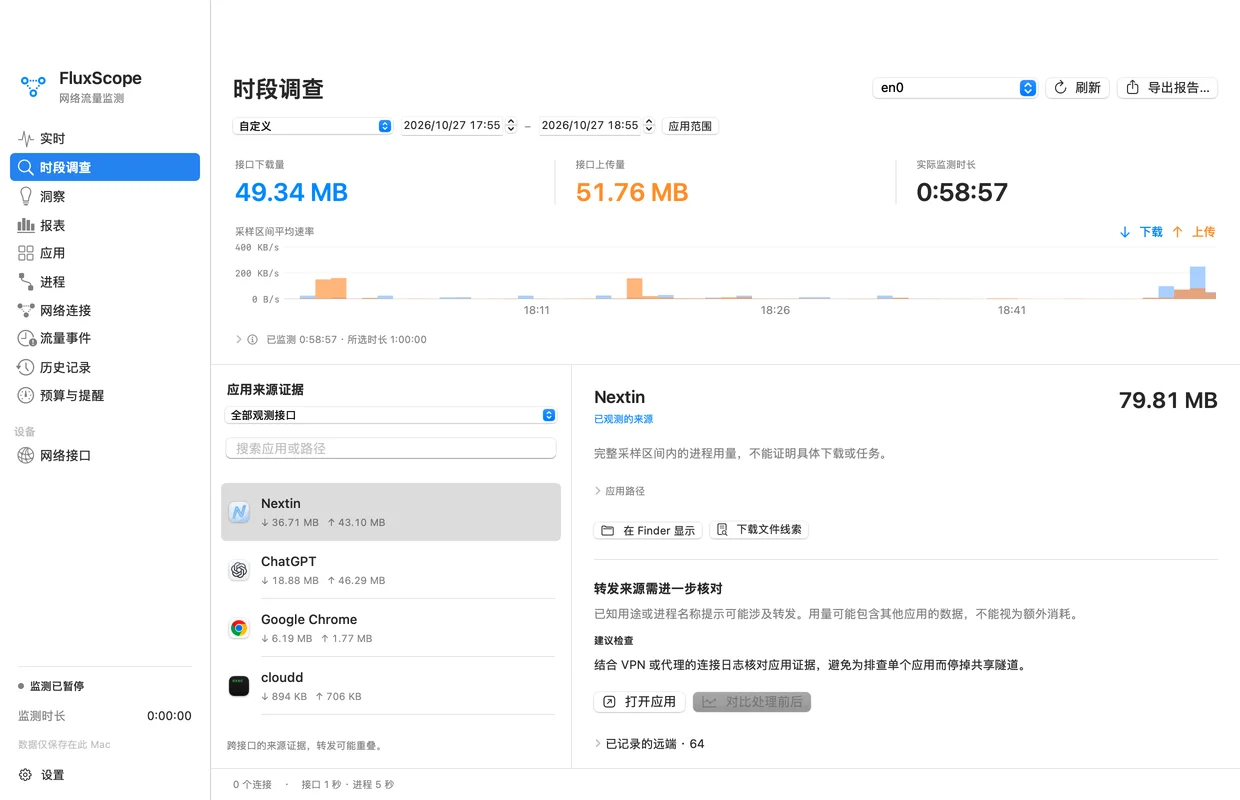Click the end time stepper 18:55

pyautogui.click(x=649, y=126)
